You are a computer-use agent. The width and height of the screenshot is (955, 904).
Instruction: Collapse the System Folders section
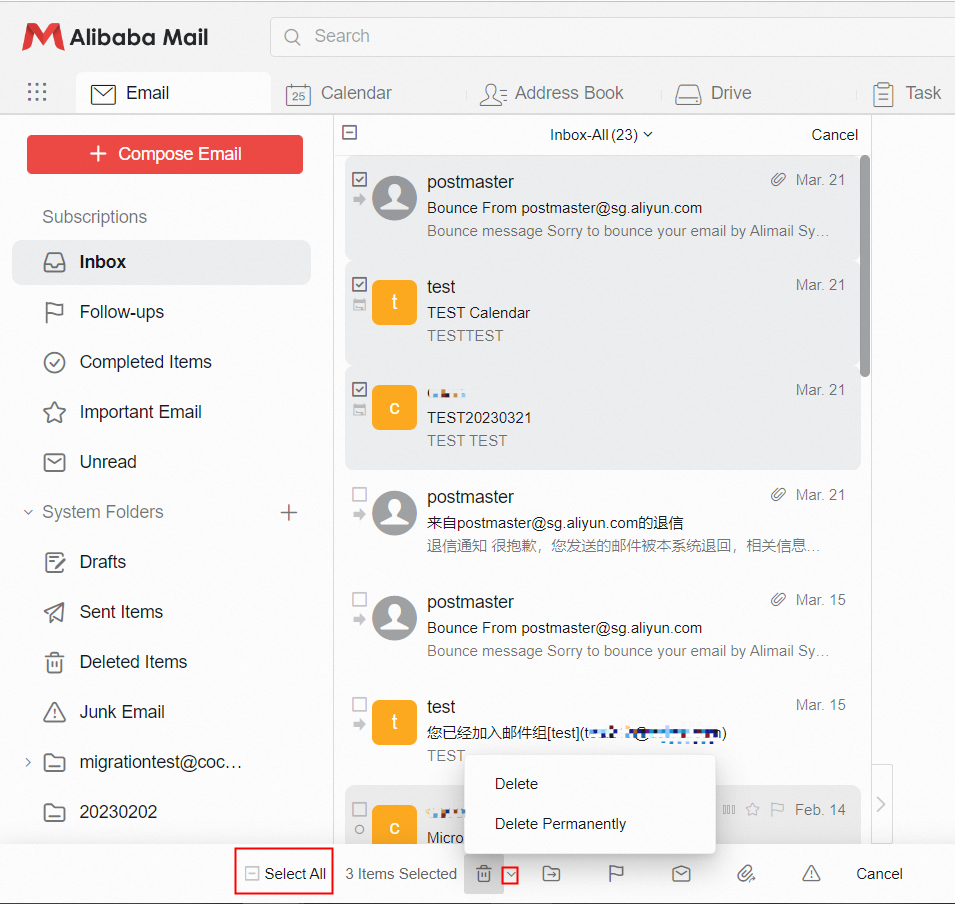28,512
